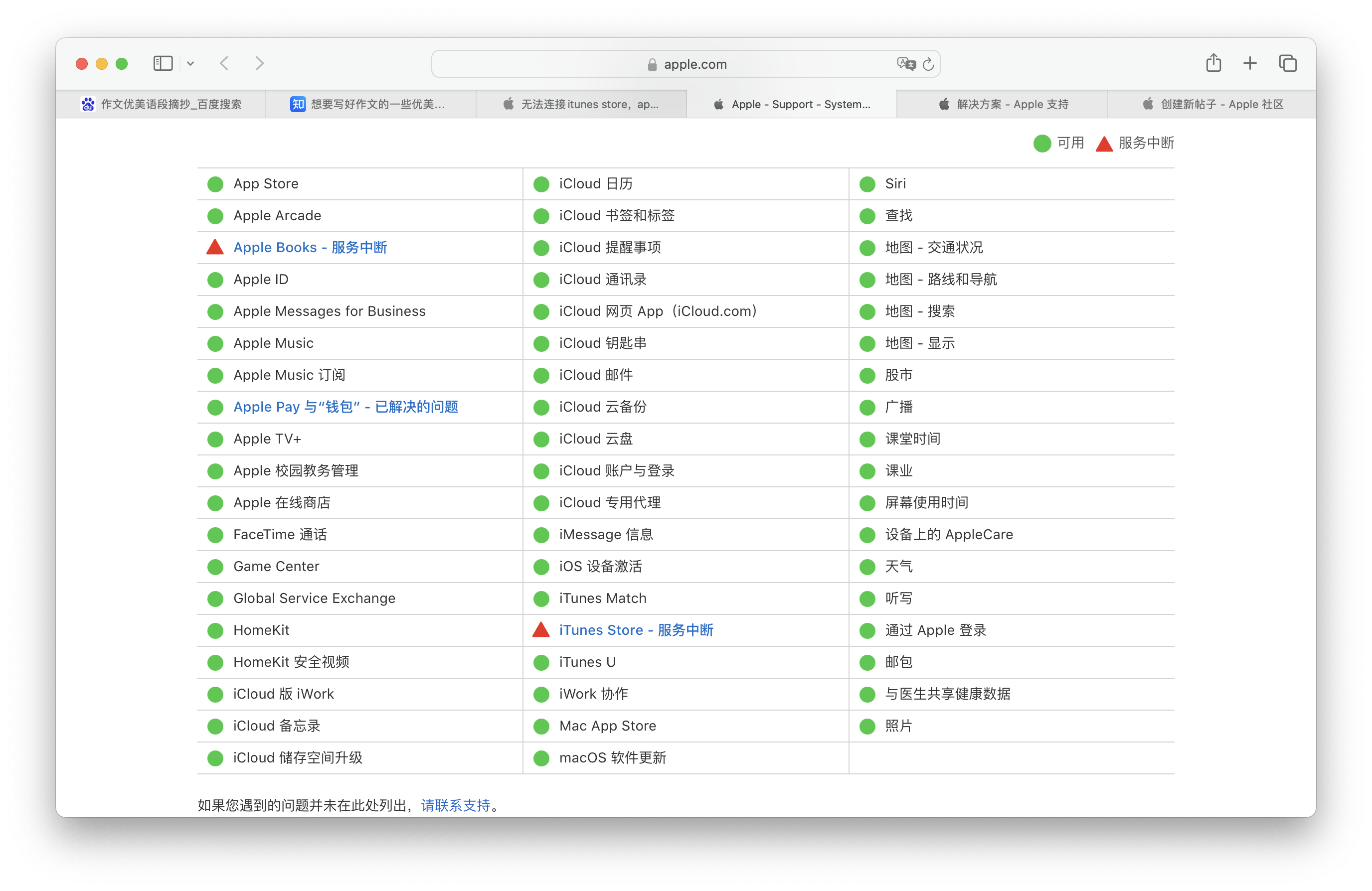Click the translate page icon
1372x891 pixels.
click(x=906, y=64)
